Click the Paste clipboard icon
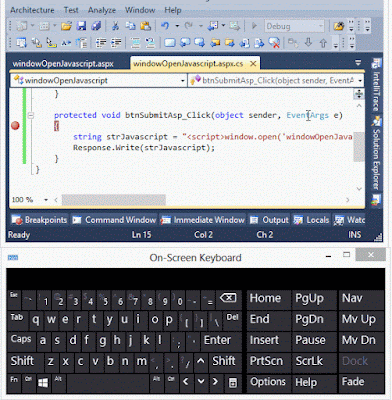This screenshot has width=392, height=400. pyautogui.click(x=145, y=26)
